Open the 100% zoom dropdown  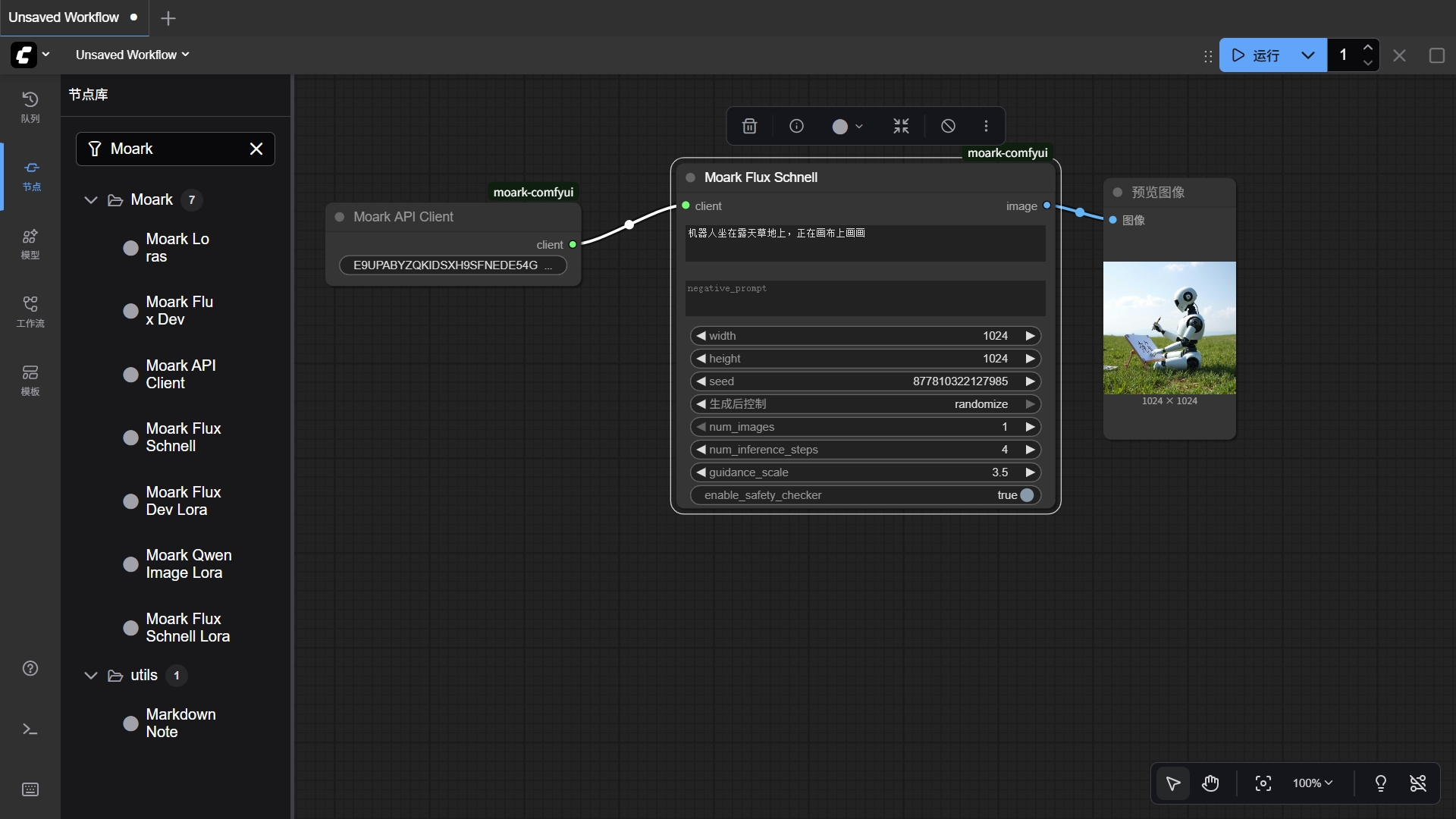tap(1313, 783)
